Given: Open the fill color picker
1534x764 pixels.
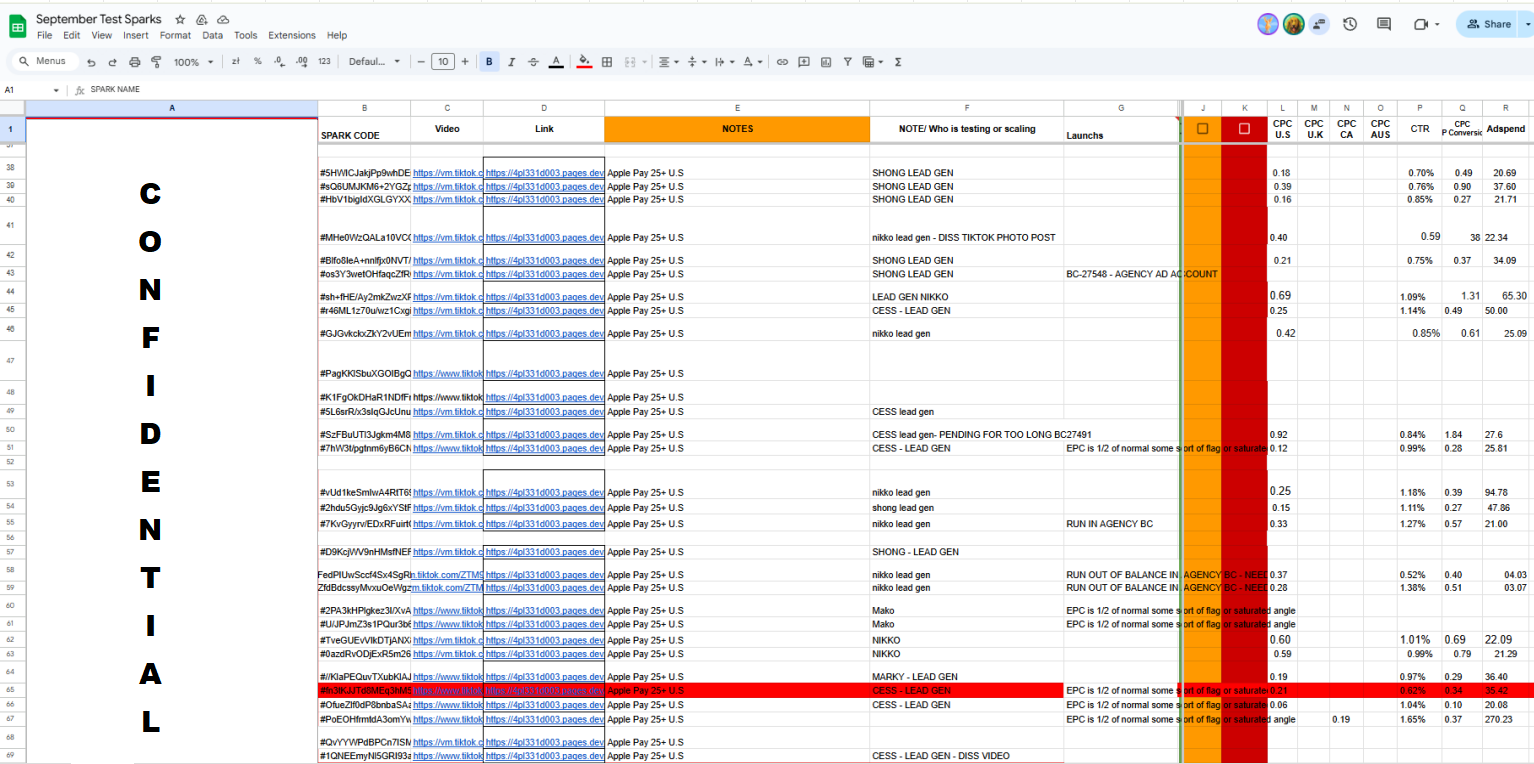Looking at the screenshot, I should pos(584,62).
